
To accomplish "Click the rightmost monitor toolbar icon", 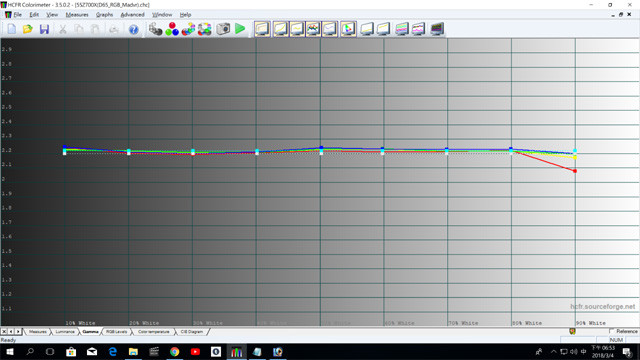I will [437, 29].
